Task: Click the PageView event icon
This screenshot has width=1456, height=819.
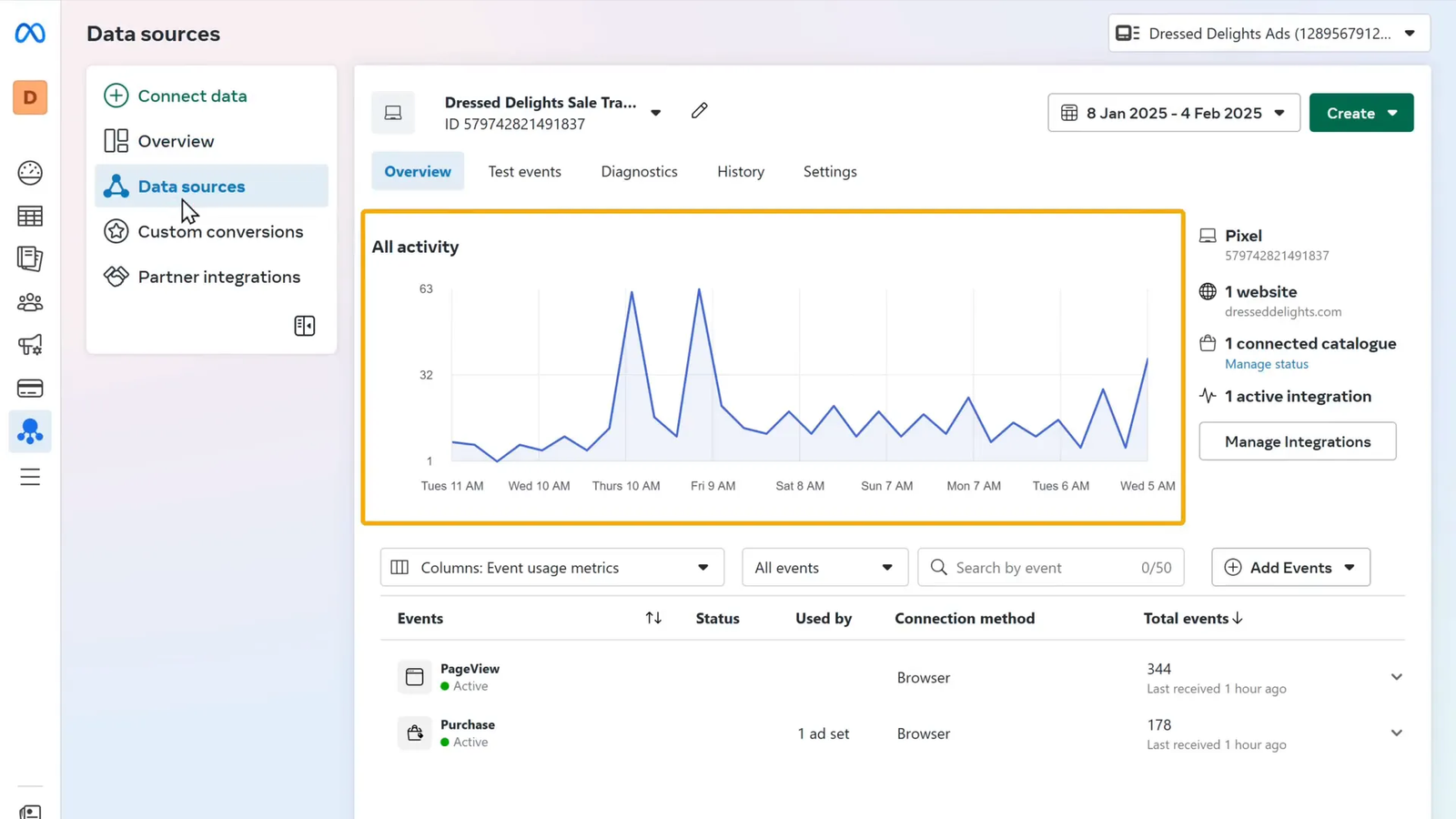Action: [414, 676]
